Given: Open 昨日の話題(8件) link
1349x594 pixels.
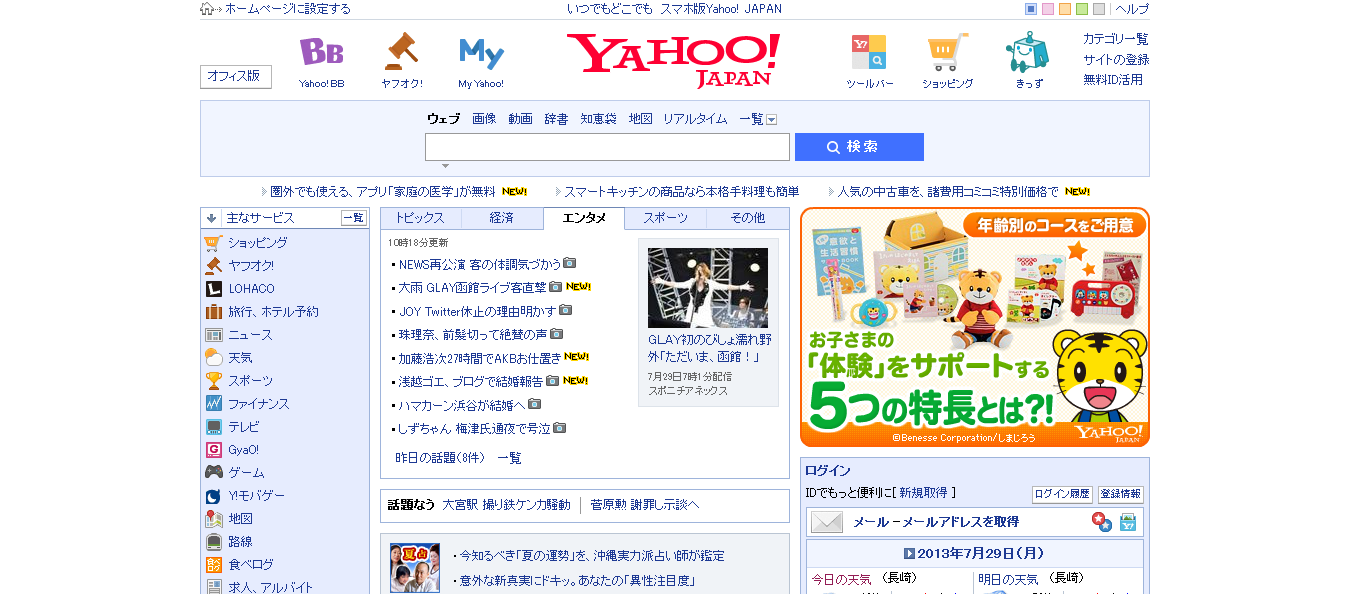Looking at the screenshot, I should pyautogui.click(x=440, y=458).
